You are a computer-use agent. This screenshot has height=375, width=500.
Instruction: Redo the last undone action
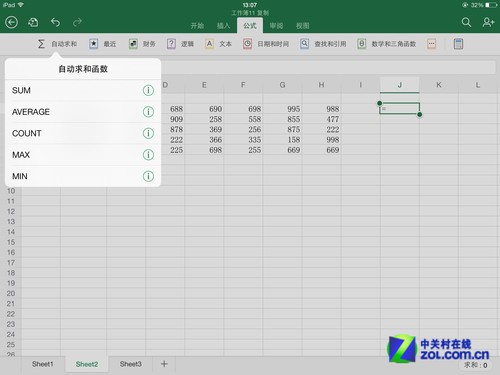[77, 22]
